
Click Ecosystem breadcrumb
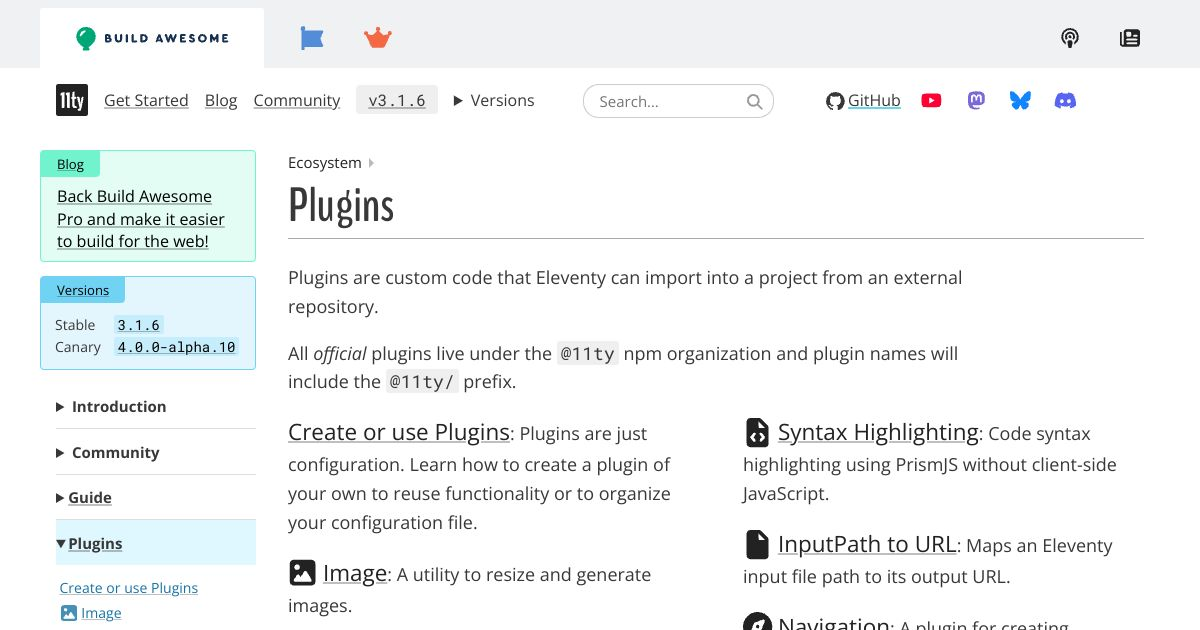(324, 163)
